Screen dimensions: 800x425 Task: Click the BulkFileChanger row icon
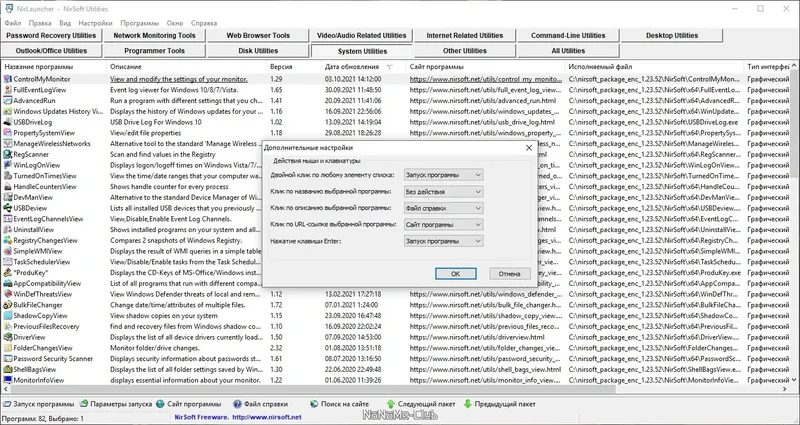point(7,305)
